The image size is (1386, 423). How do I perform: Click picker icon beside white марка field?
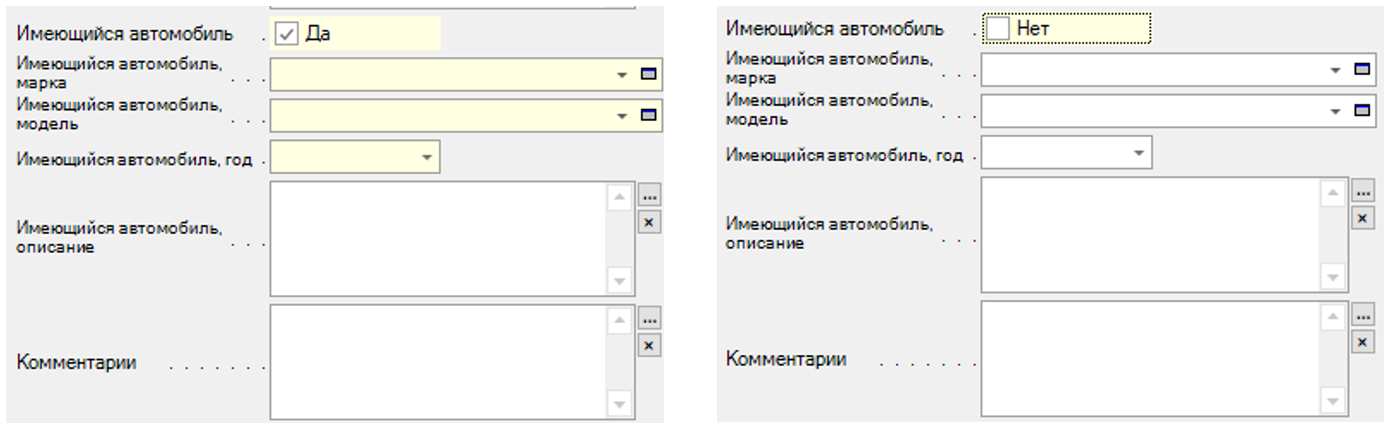(1361, 69)
